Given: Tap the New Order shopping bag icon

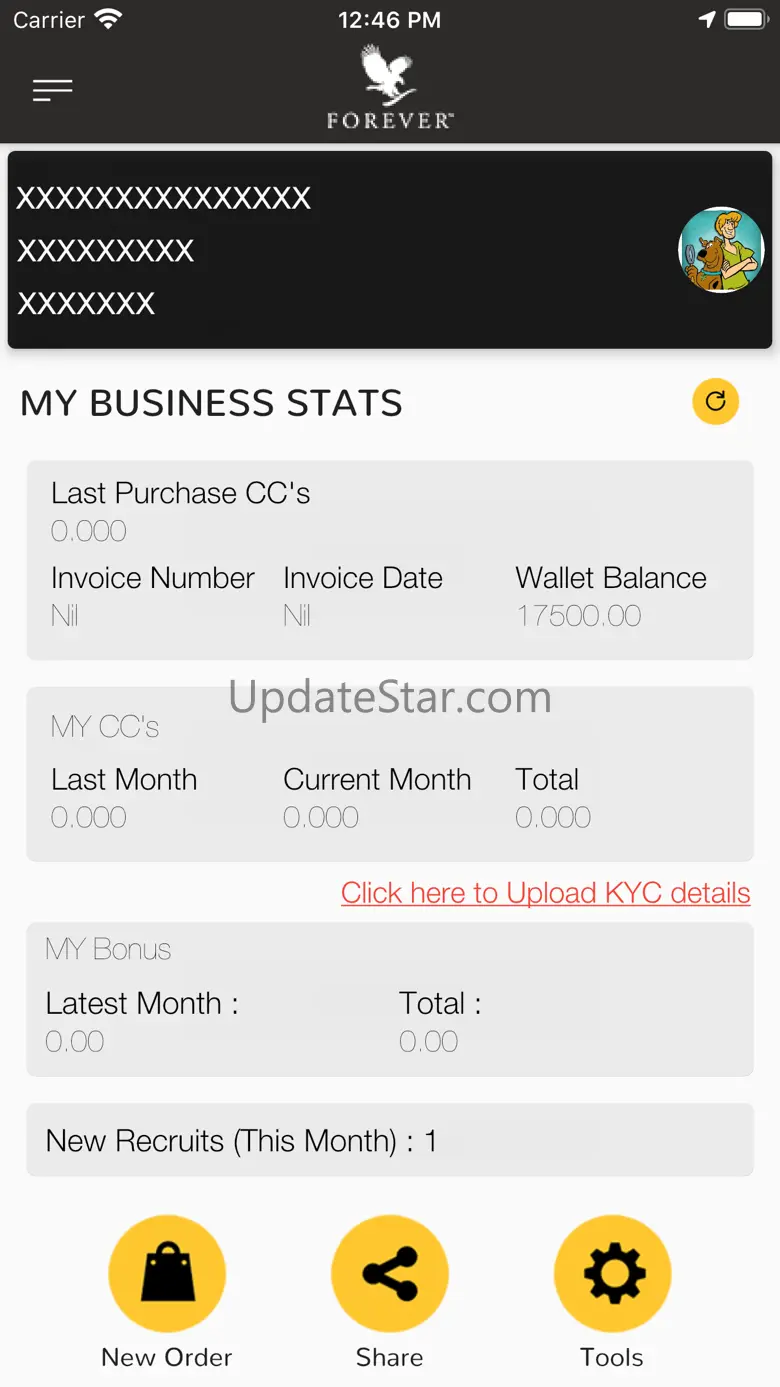Looking at the screenshot, I should (x=167, y=1273).
